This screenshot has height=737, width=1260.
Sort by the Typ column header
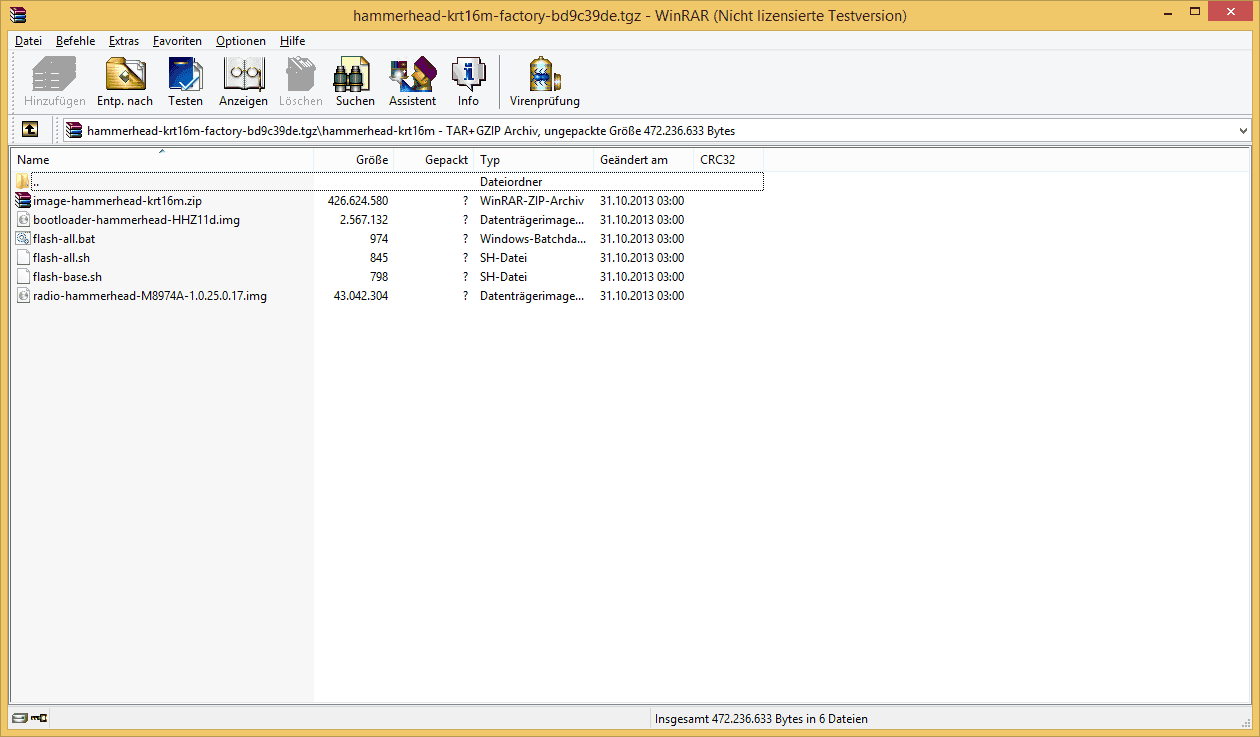click(534, 159)
